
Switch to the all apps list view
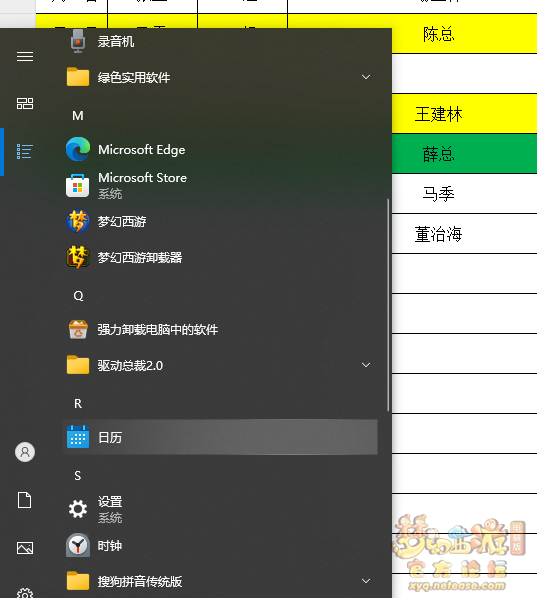(x=25, y=151)
